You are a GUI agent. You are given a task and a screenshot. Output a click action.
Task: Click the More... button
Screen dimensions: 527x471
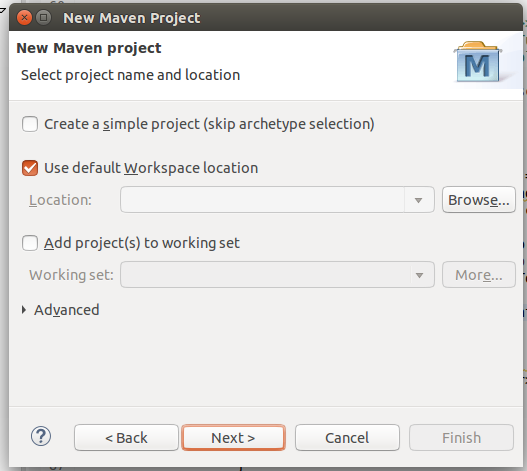point(479,275)
